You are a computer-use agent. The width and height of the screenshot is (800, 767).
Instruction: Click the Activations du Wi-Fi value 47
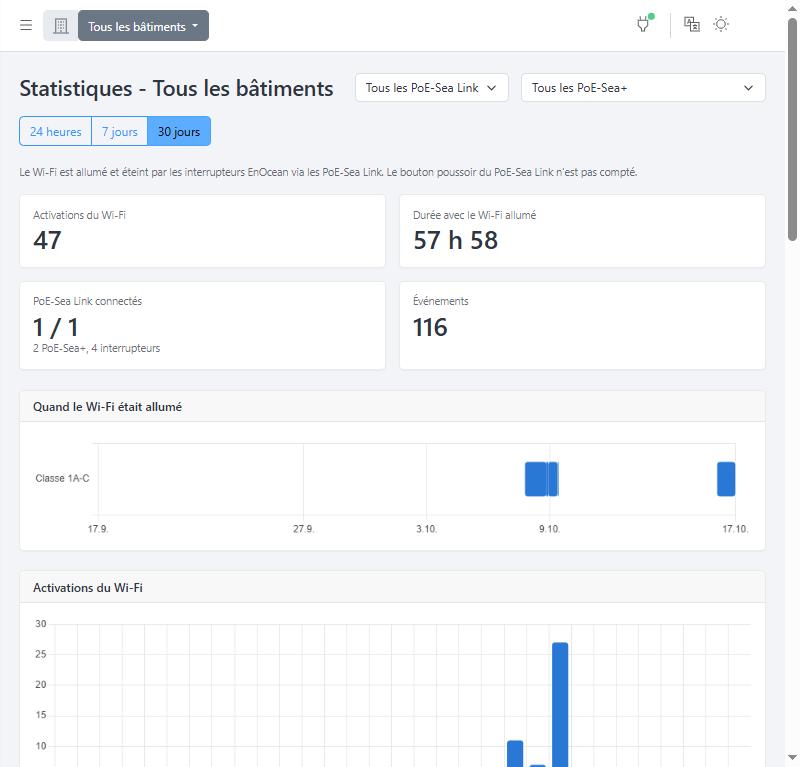click(x=47, y=240)
